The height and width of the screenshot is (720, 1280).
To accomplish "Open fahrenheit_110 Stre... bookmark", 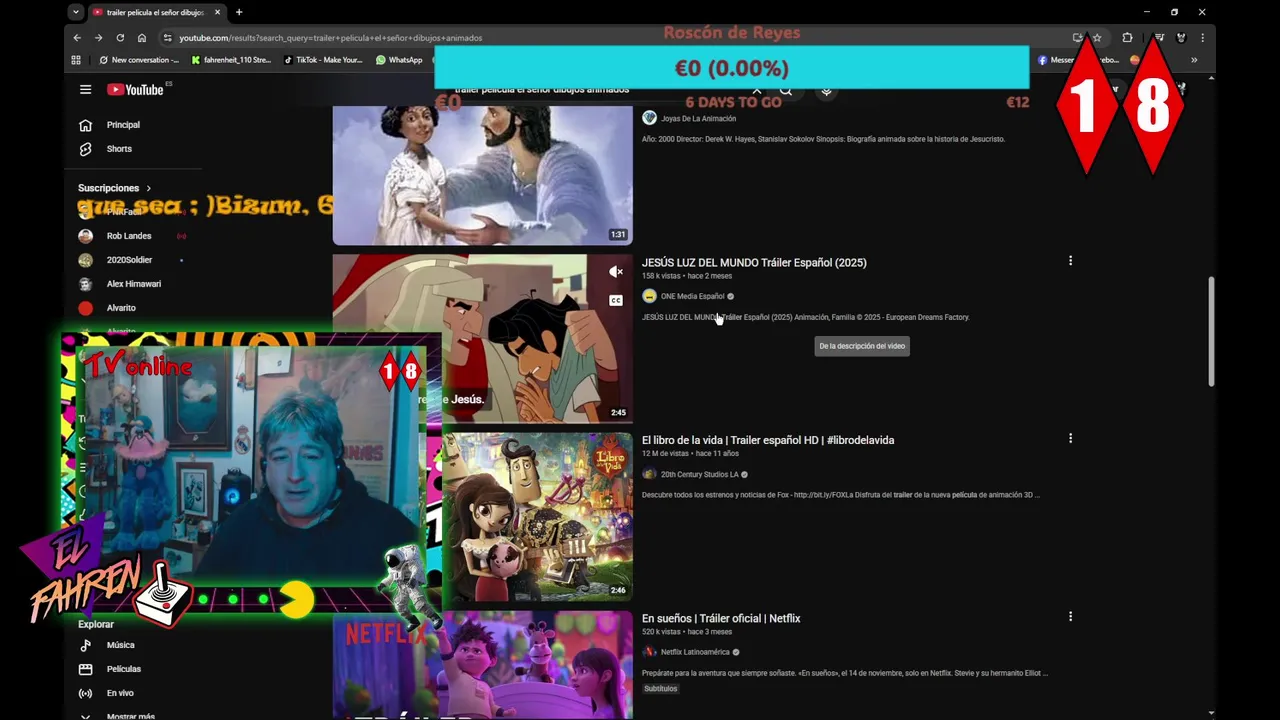I will tap(231, 60).
